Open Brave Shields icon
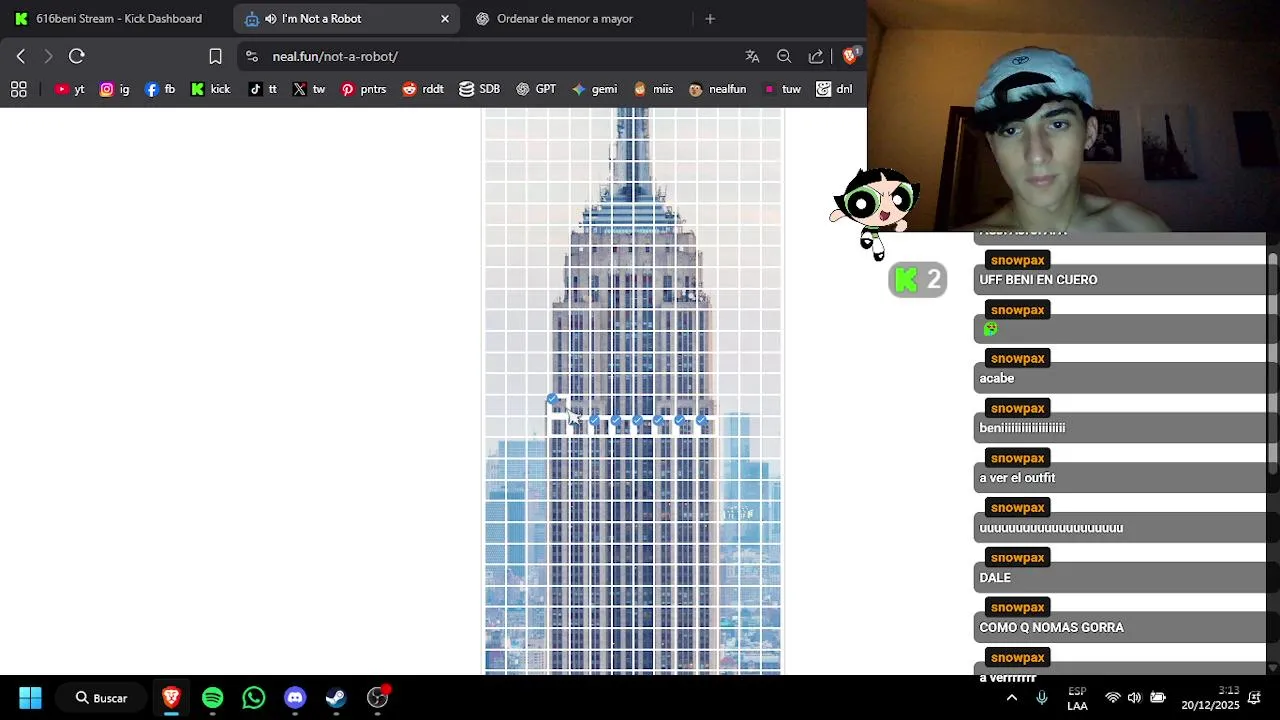1280x720 pixels. tap(850, 56)
